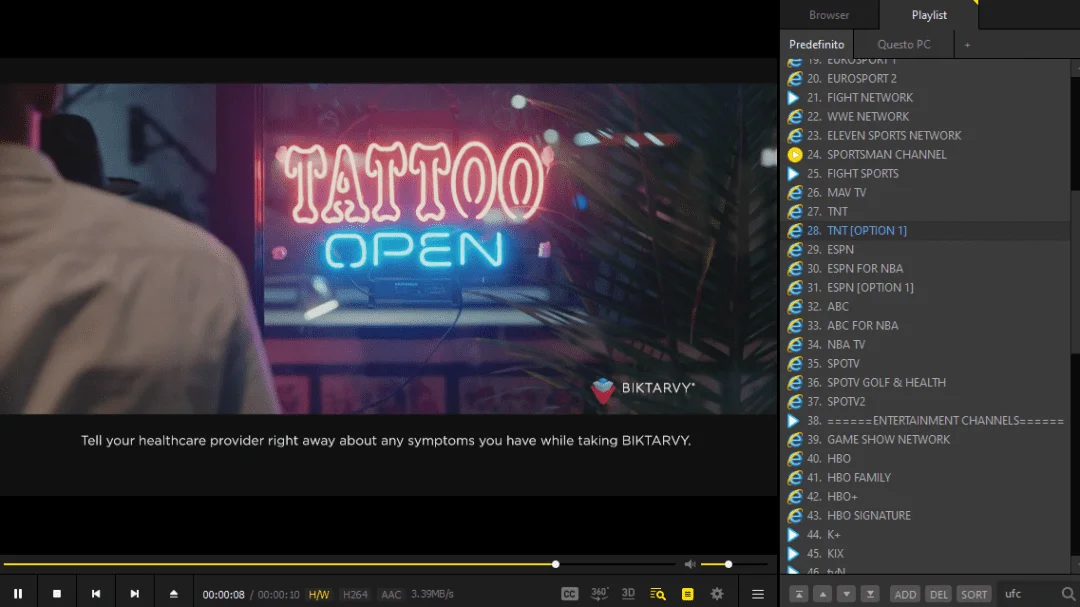Image resolution: width=1080 pixels, height=607 pixels.
Task: Click the ADD button in playlist
Action: [905, 594]
